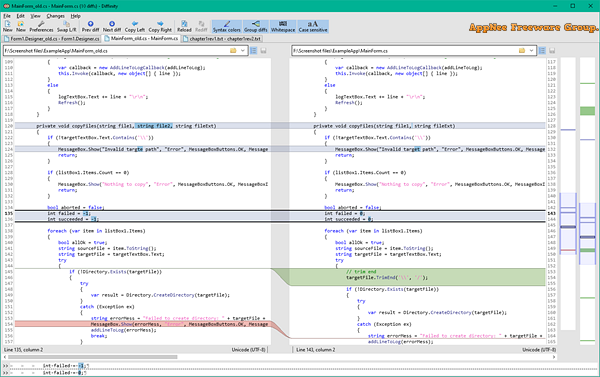The image size is (600, 377).
Task: Toggle left pane line numbers view icon
Action: click(x=254, y=51)
